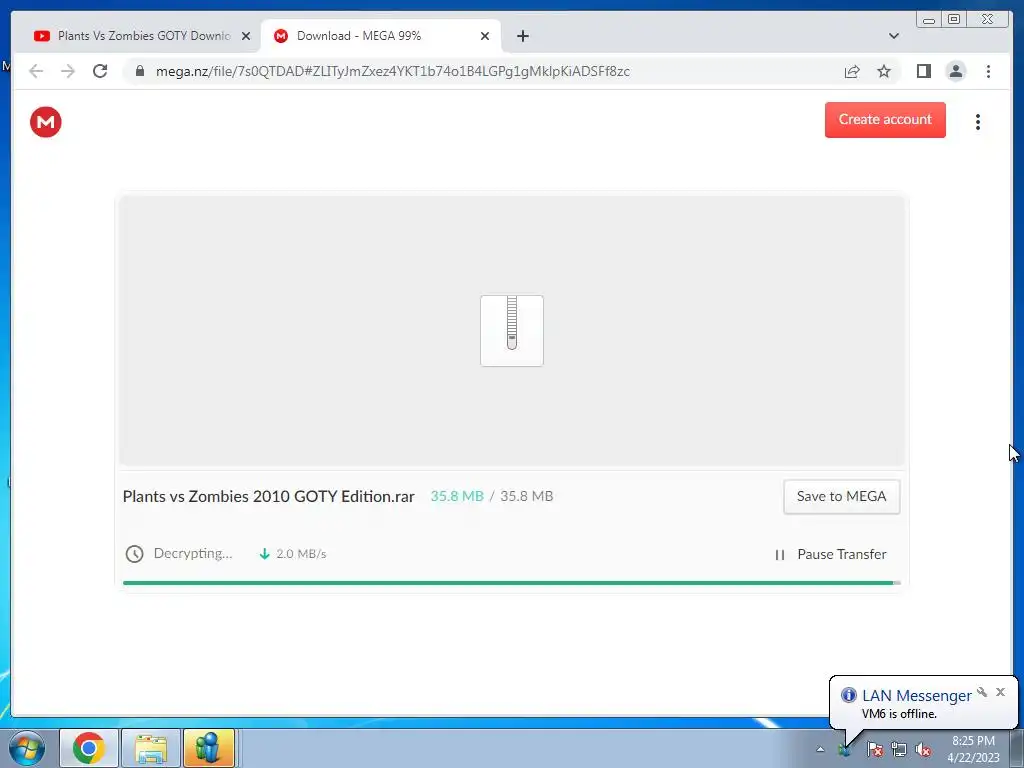Click the VM6 is offline notification text
The width and height of the screenshot is (1024, 768).
[x=899, y=714]
